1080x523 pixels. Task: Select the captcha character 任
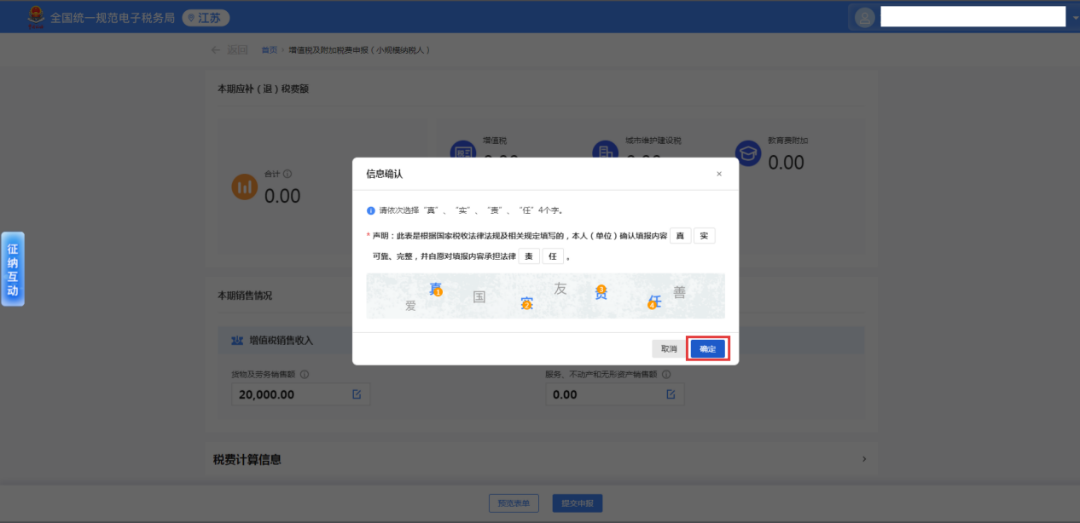(654, 300)
